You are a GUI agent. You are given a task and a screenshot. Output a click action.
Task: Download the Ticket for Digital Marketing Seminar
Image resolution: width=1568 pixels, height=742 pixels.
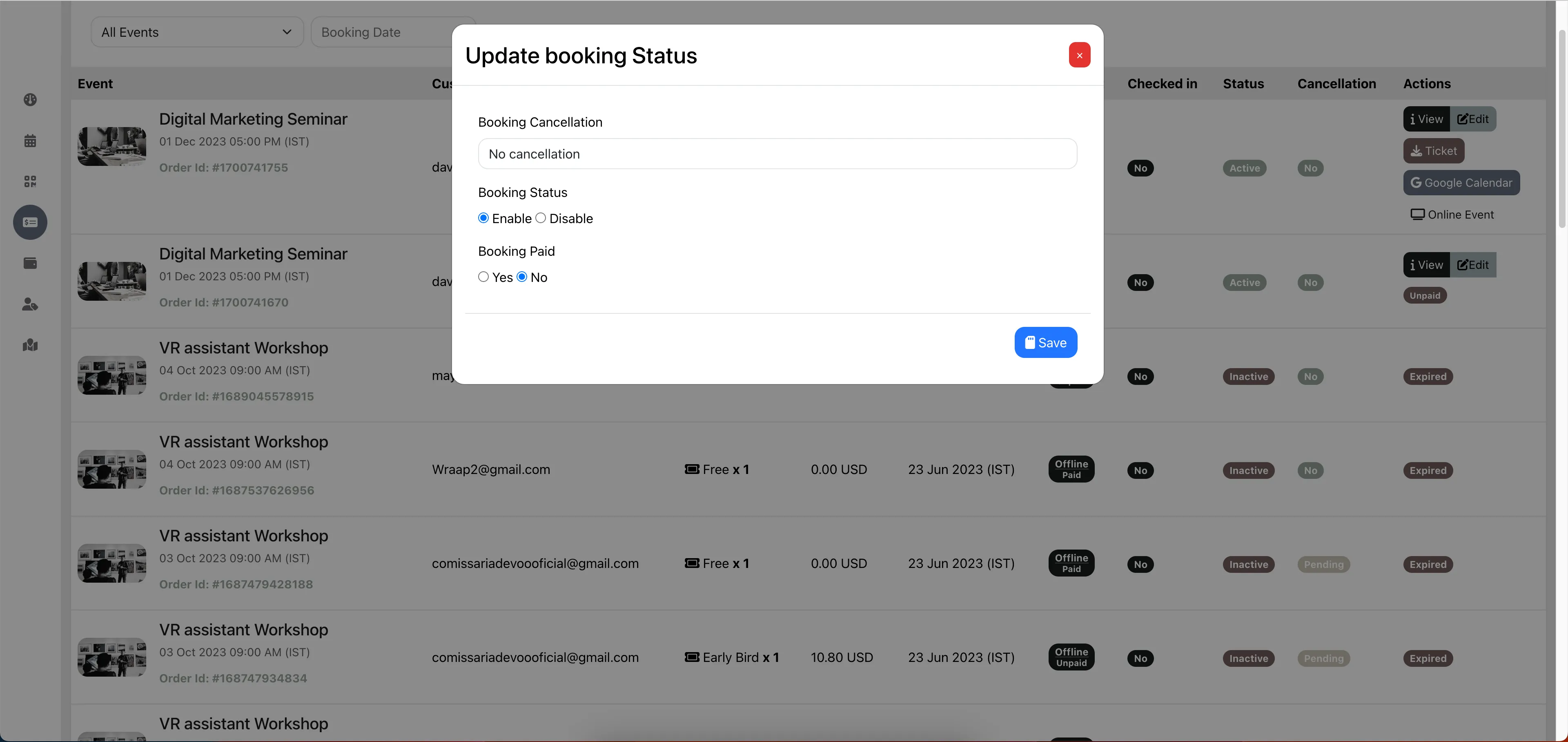point(1434,150)
